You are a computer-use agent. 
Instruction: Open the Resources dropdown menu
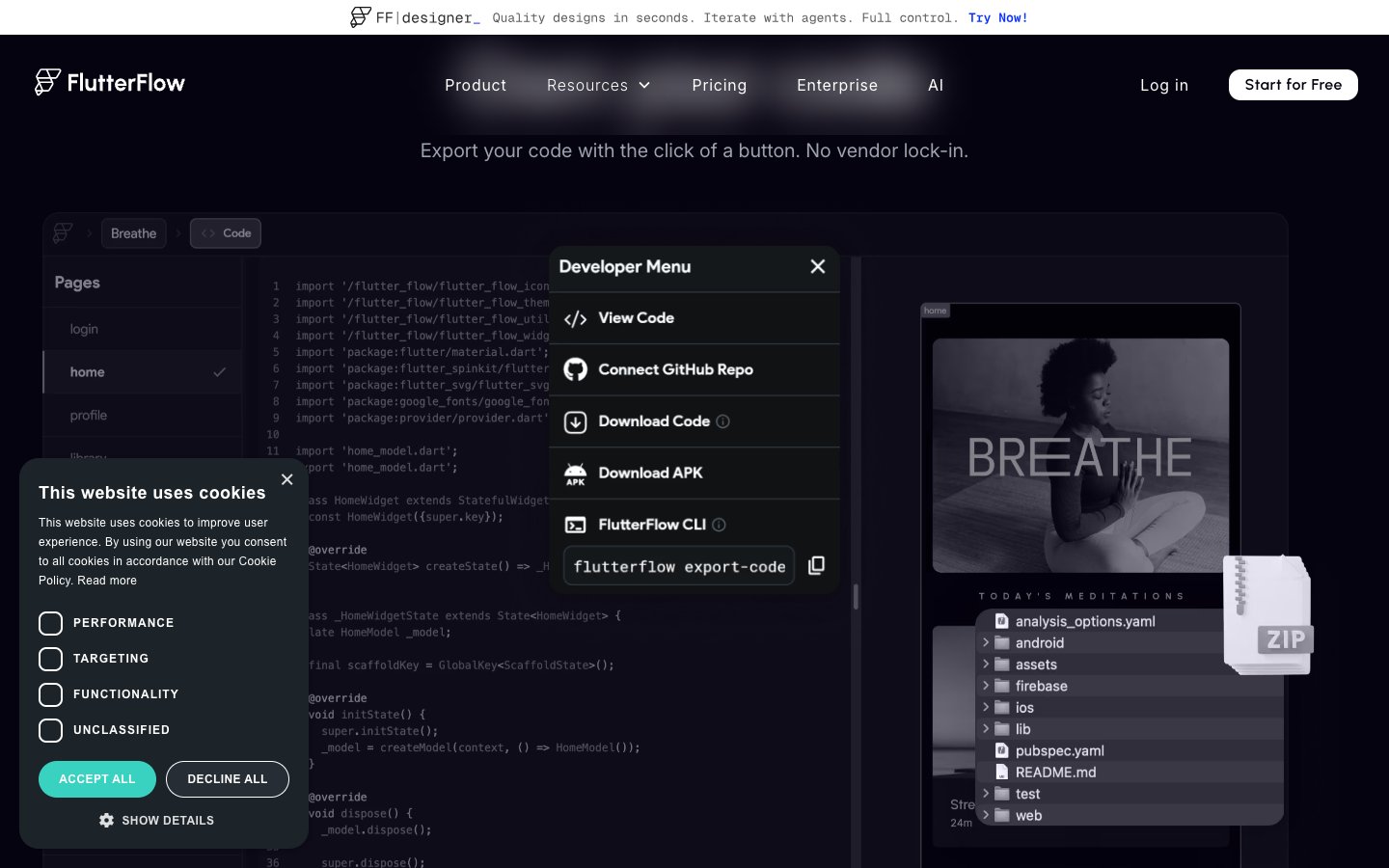(x=598, y=85)
